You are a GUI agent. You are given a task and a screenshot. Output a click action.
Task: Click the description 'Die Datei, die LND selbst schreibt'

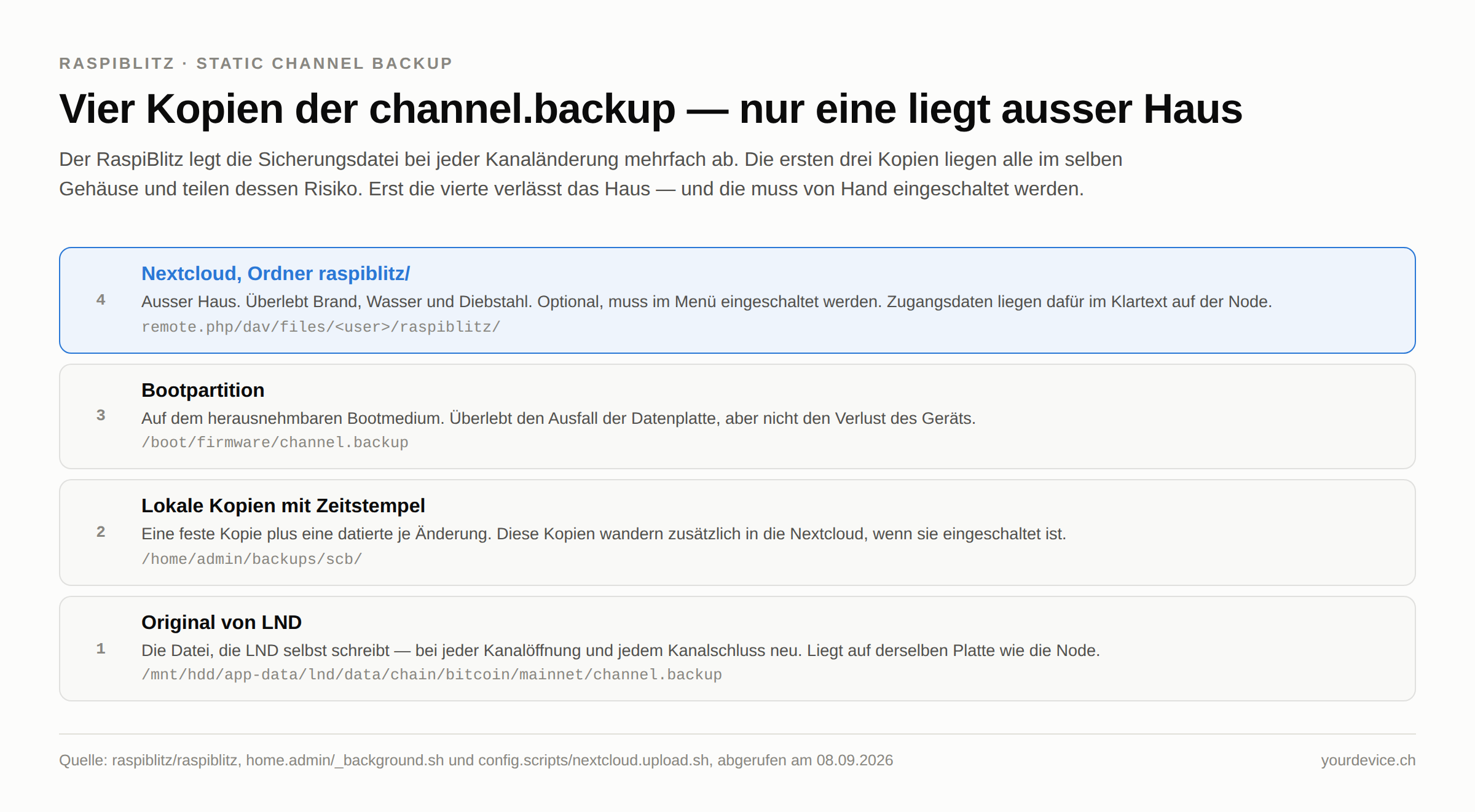(x=621, y=650)
